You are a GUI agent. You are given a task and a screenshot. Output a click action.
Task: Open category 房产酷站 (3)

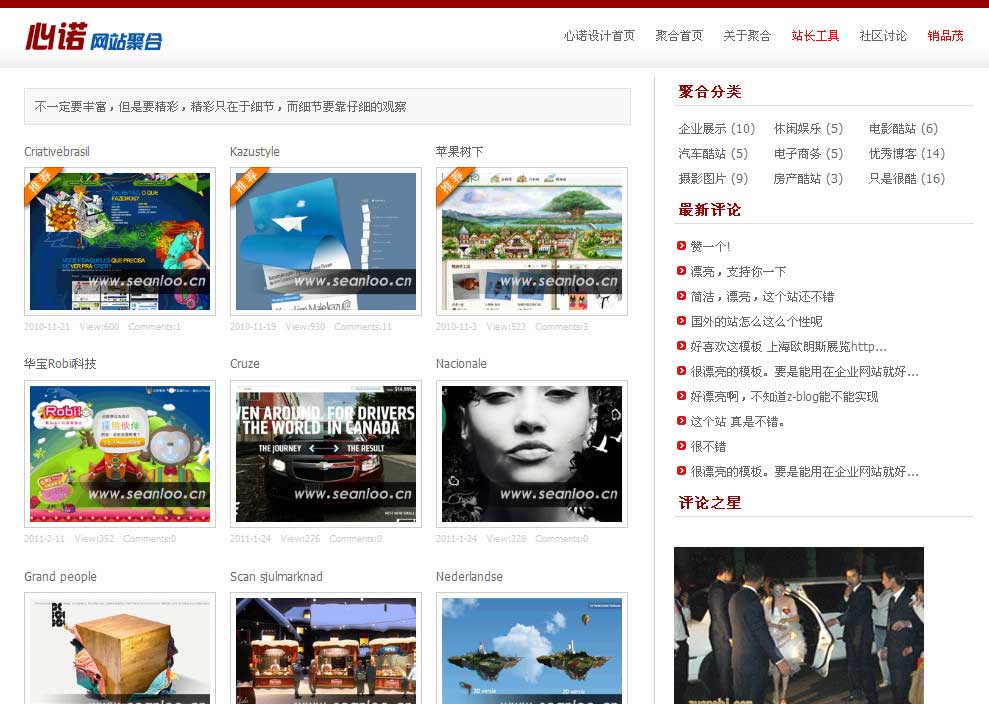[x=808, y=179]
